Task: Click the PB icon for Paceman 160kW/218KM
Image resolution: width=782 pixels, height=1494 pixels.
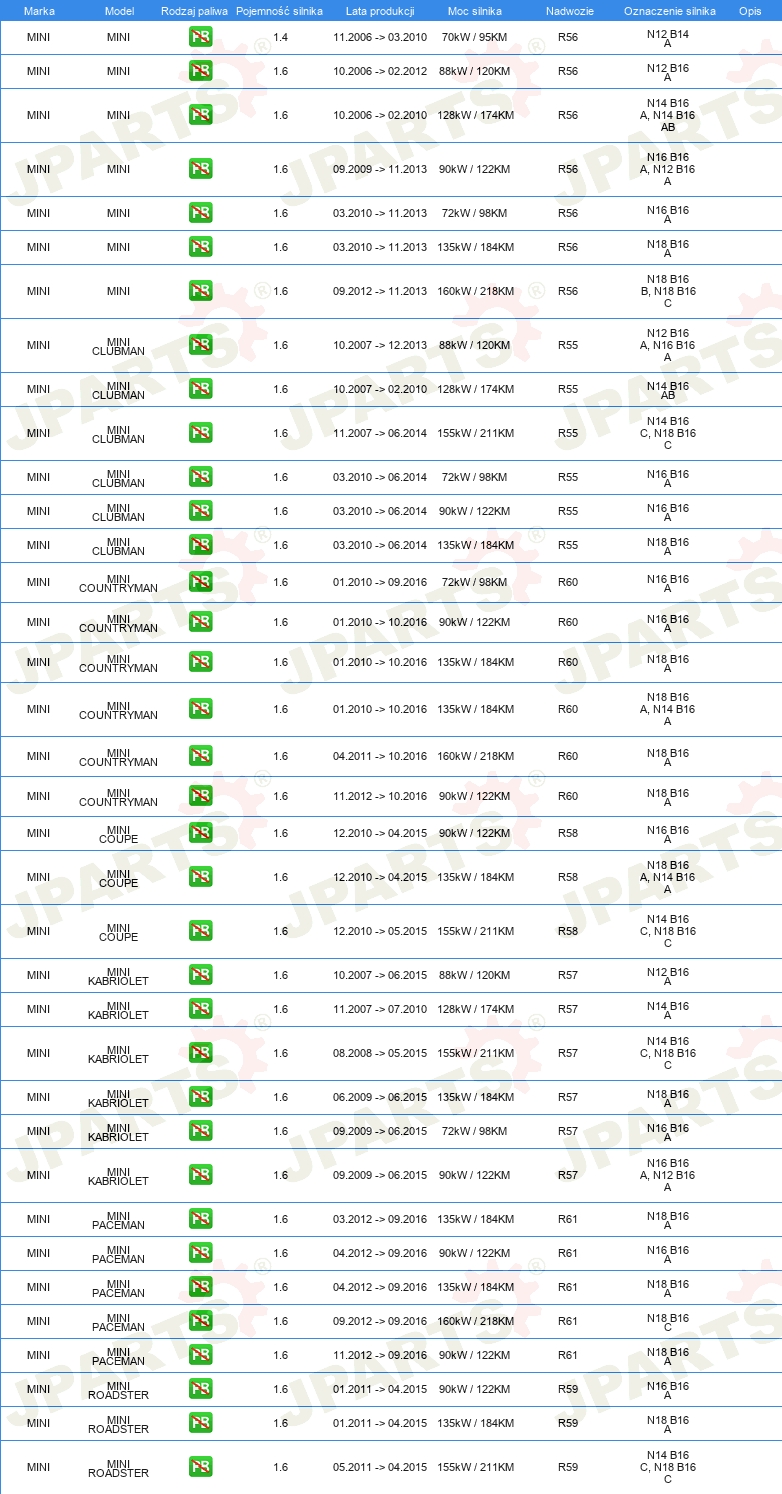Action: tap(200, 1321)
